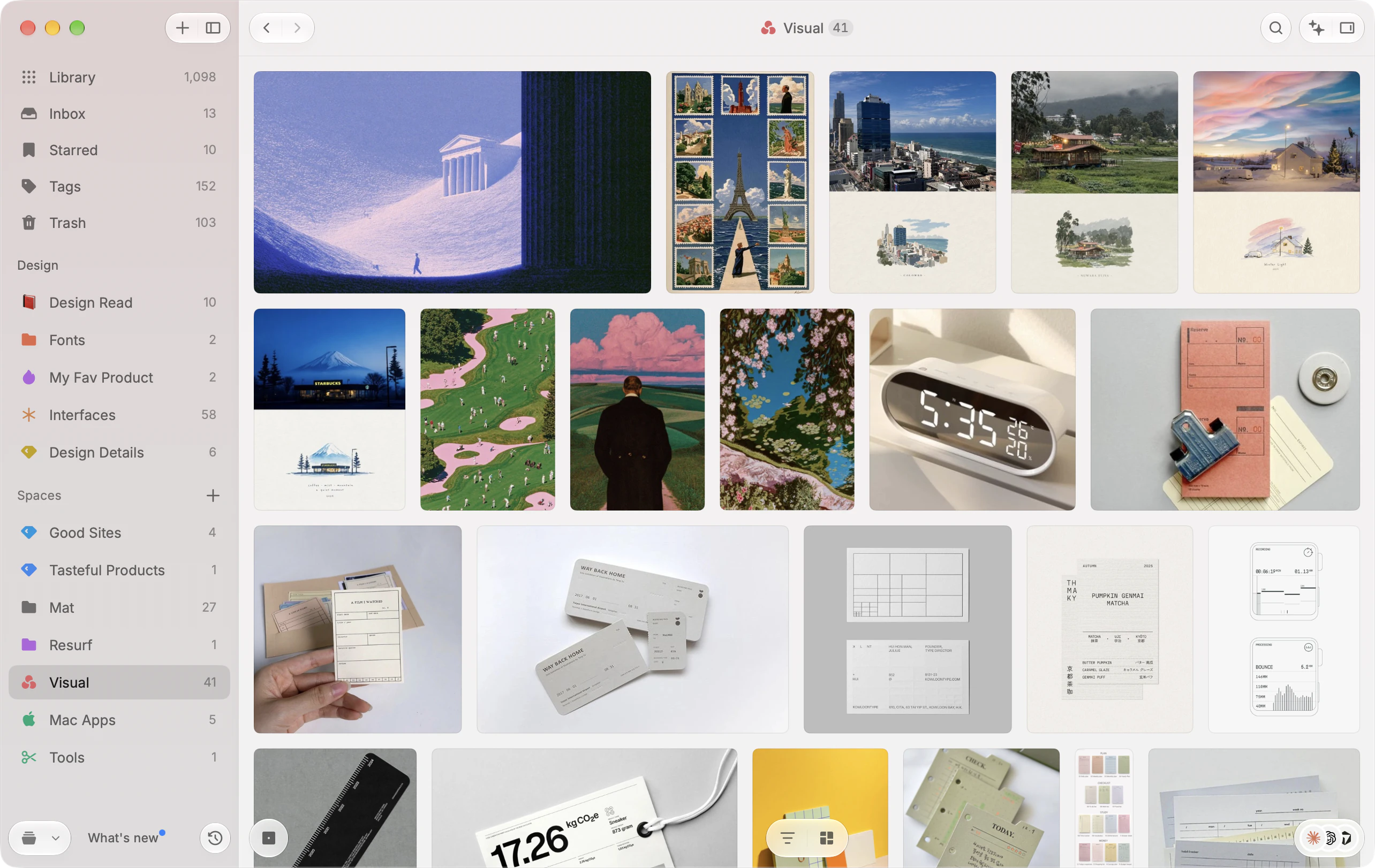Toggle the left sidebar visibility
This screenshot has width=1375, height=868.
click(213, 28)
